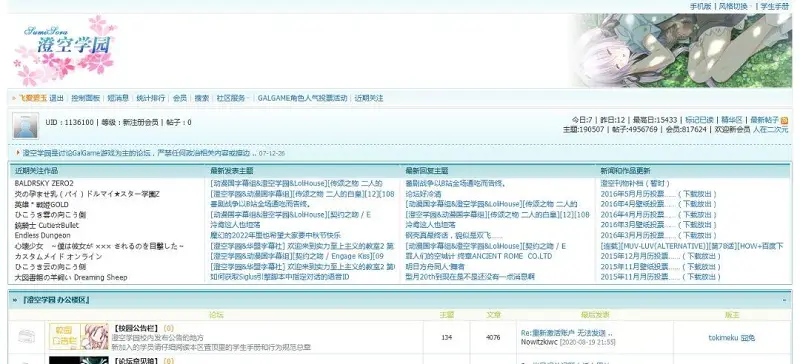Open moderator 绿龟 profile
The width and height of the screenshot is (800, 364).
(747, 337)
